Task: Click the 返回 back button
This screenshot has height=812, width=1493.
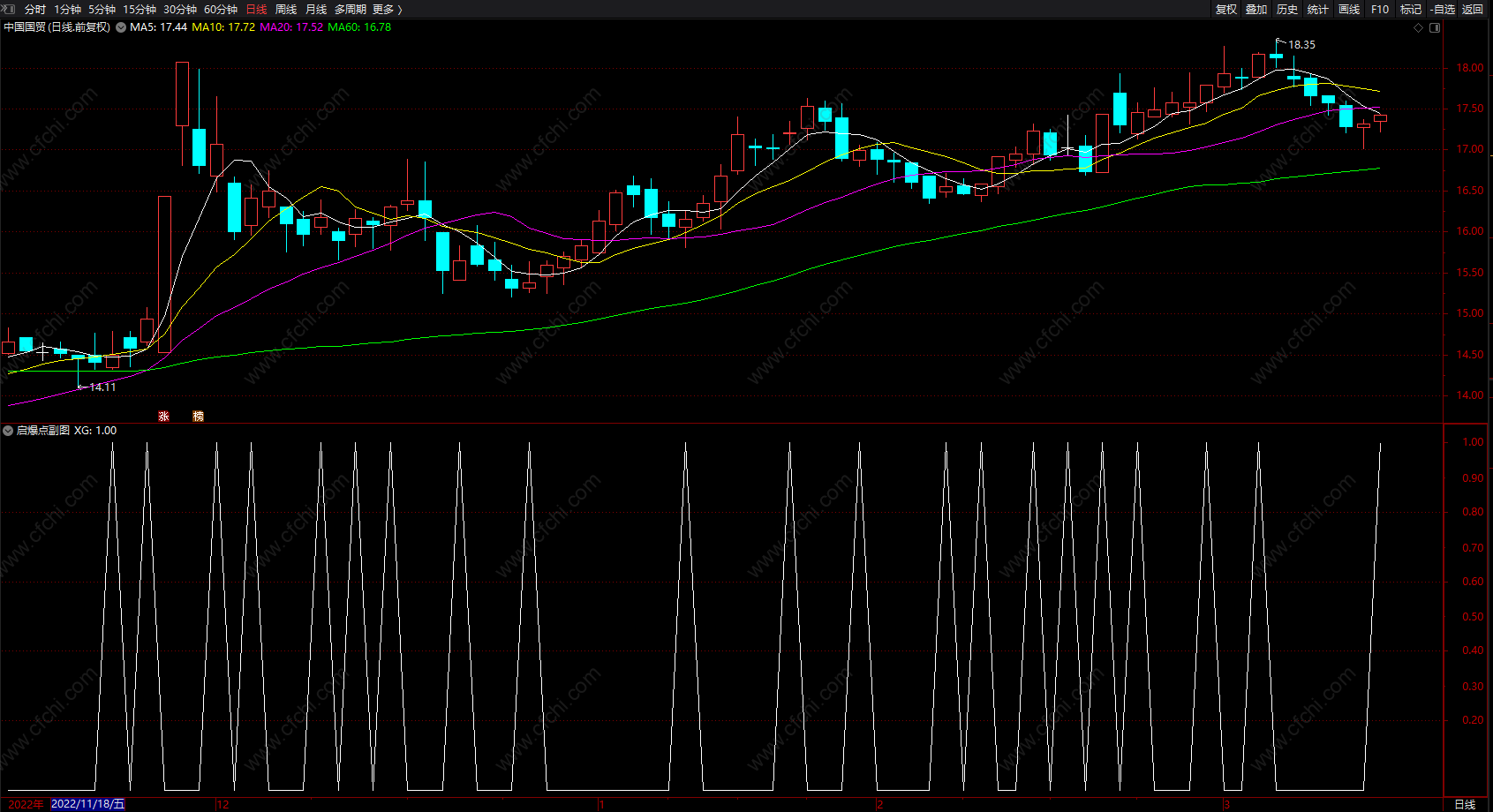Action: 1473,9
